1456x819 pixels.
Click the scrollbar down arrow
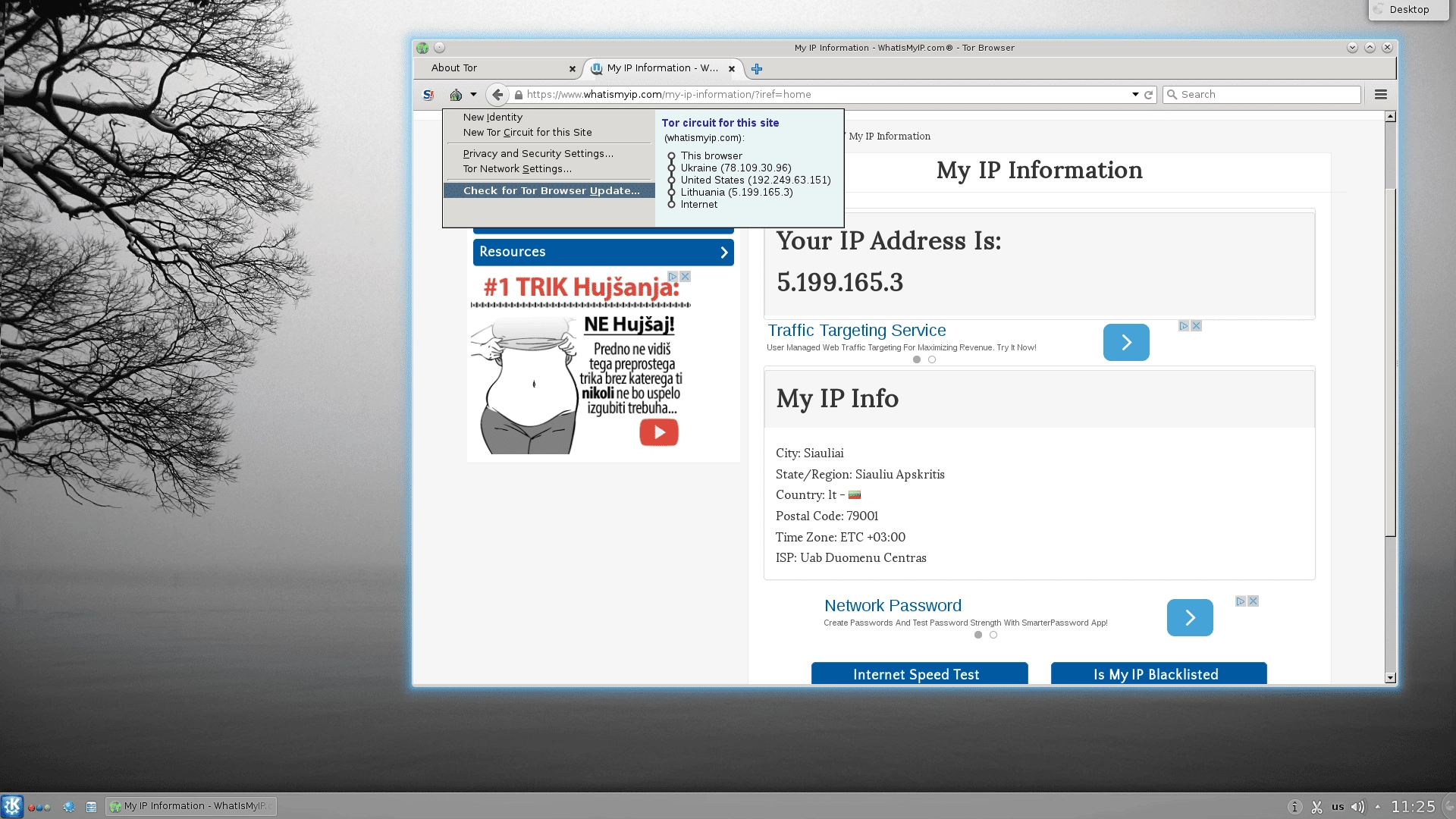click(1390, 679)
